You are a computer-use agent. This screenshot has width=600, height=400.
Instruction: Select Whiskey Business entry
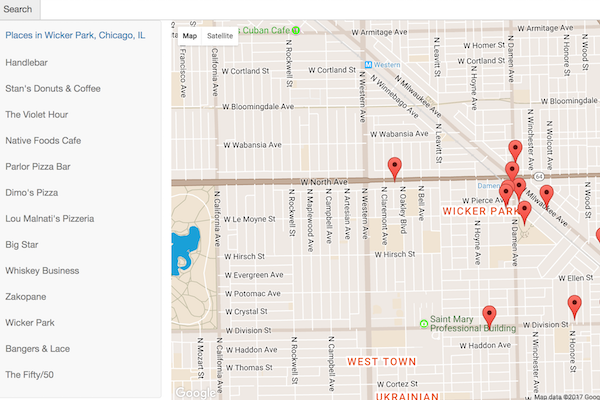click(x=42, y=271)
